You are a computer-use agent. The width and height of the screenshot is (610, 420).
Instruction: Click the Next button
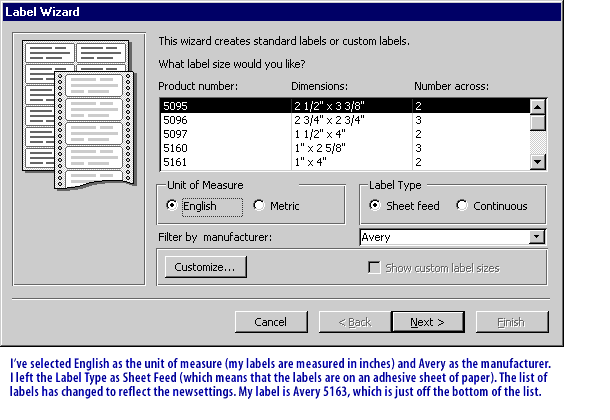click(428, 322)
